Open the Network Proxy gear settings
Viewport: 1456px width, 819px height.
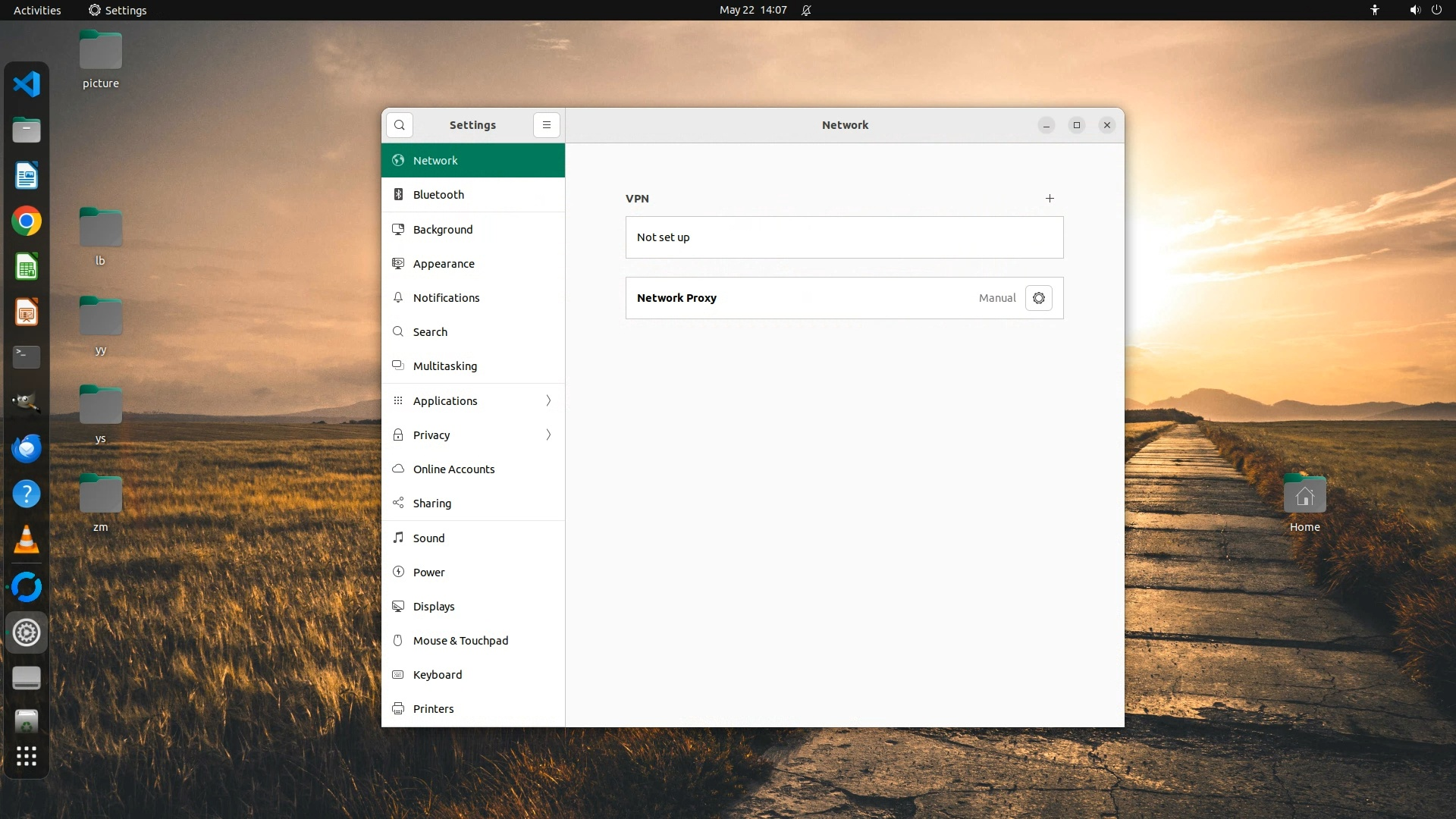click(x=1038, y=298)
